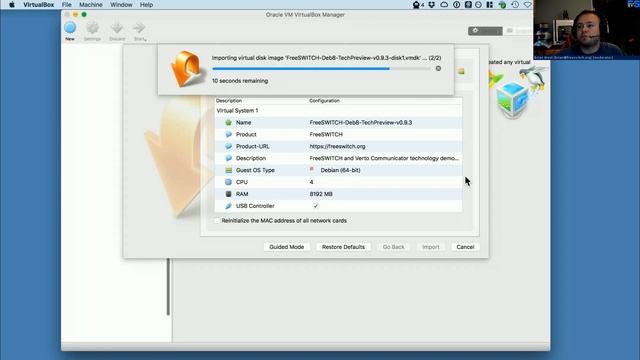The image size is (640, 360).
Task: Select the Virtual System 1 row
Action: [x=338, y=111]
